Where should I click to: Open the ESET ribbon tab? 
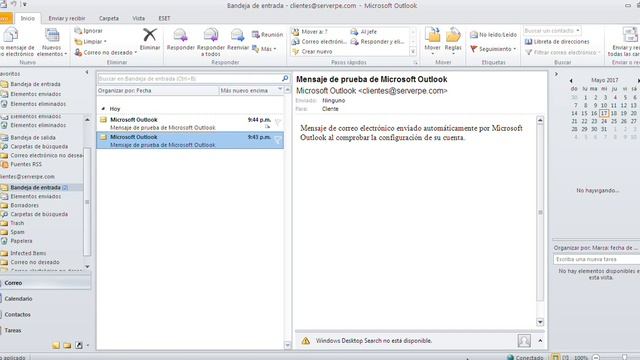click(x=164, y=18)
